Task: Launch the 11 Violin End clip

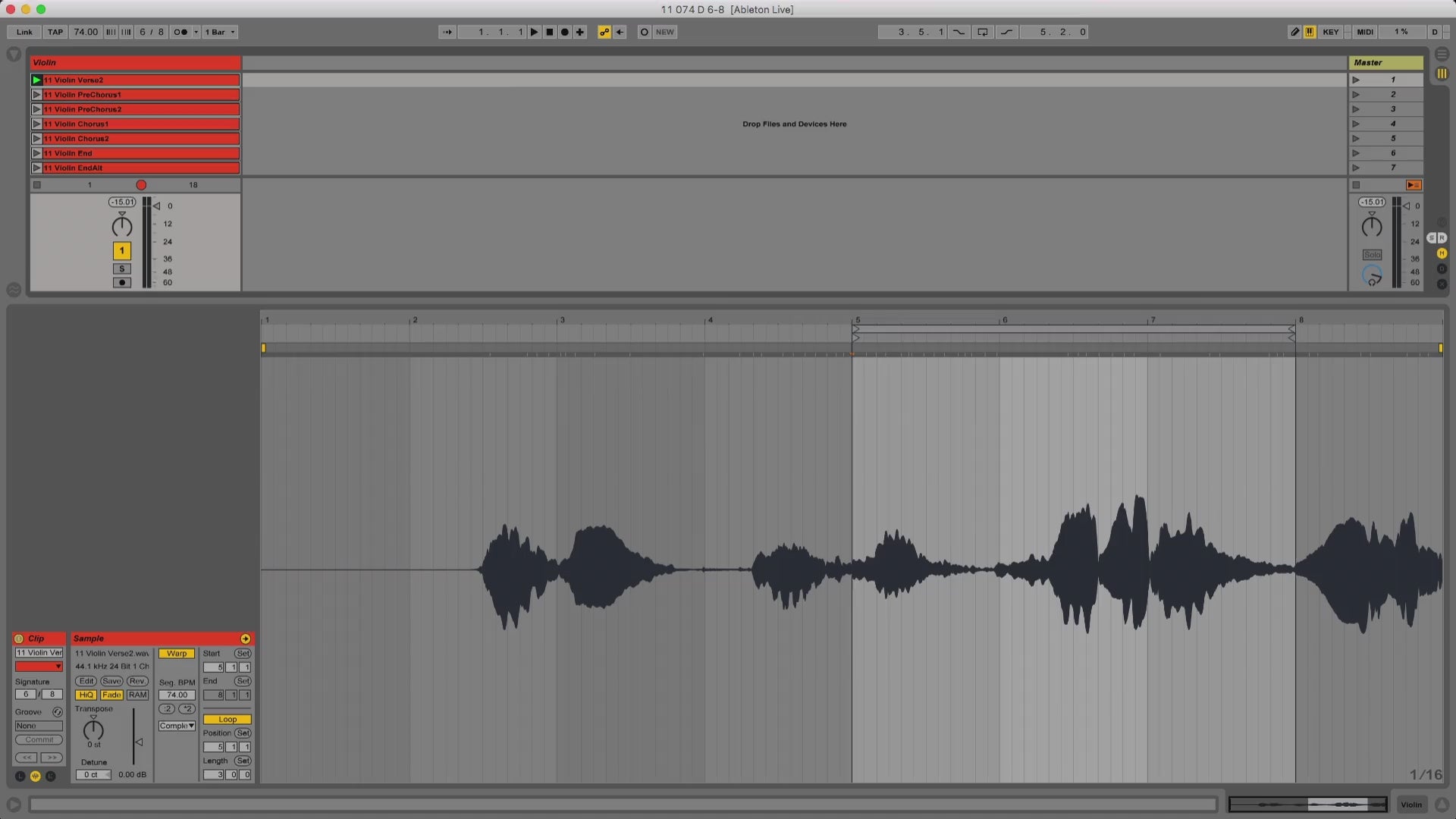Action: pyautogui.click(x=36, y=153)
